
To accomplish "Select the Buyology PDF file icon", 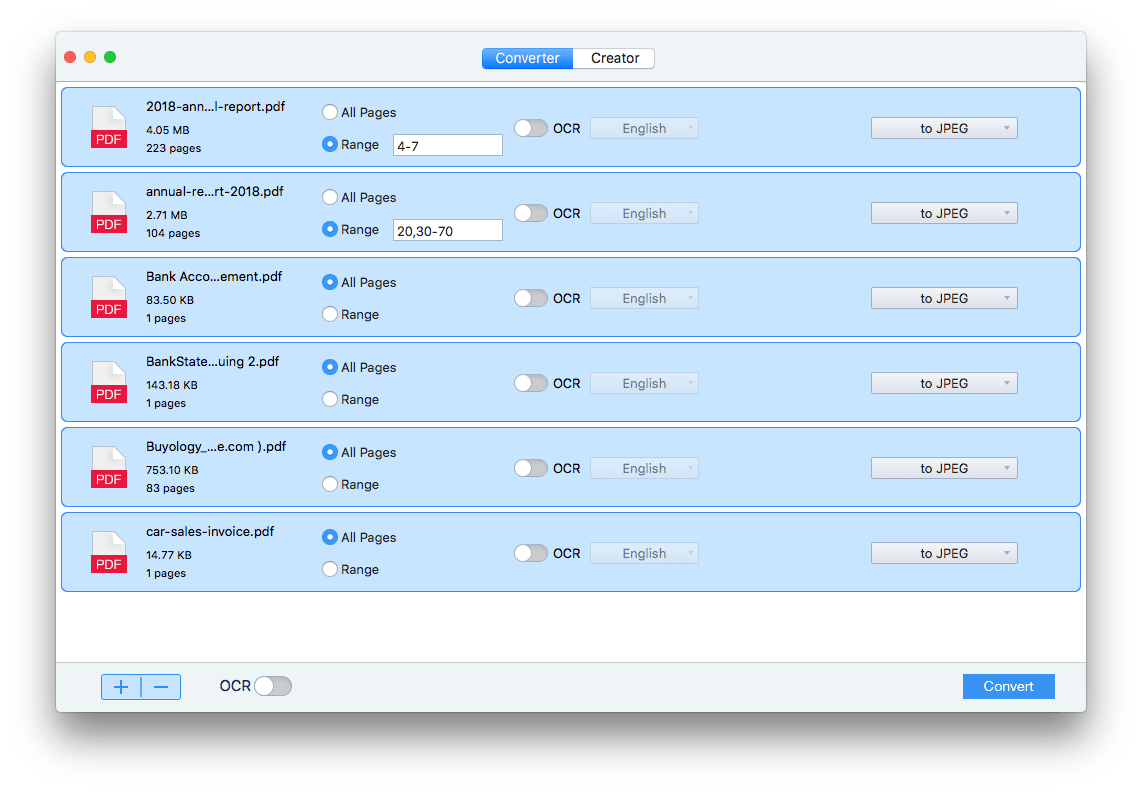I will click(x=109, y=468).
